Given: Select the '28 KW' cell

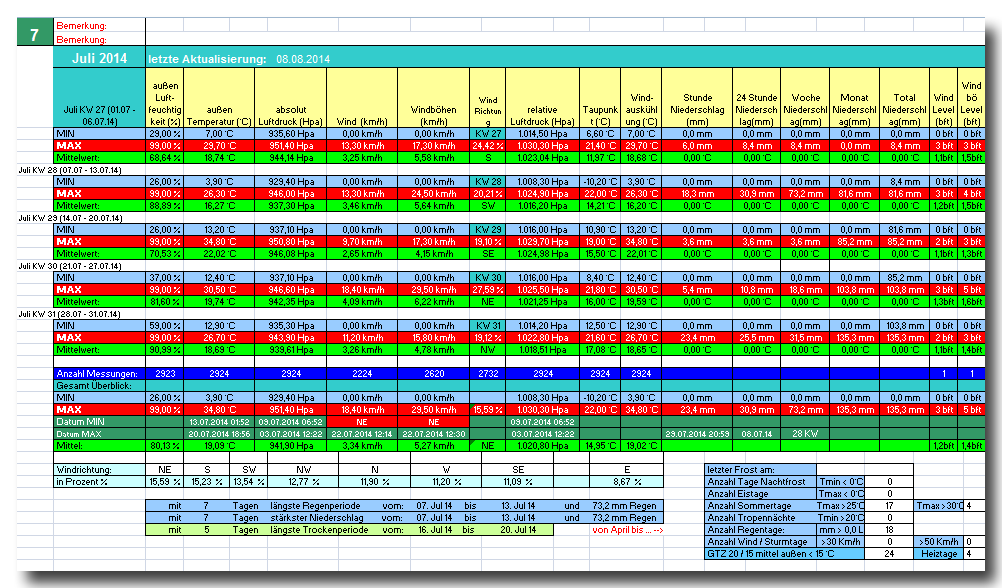Looking at the screenshot, I should pos(805,434).
